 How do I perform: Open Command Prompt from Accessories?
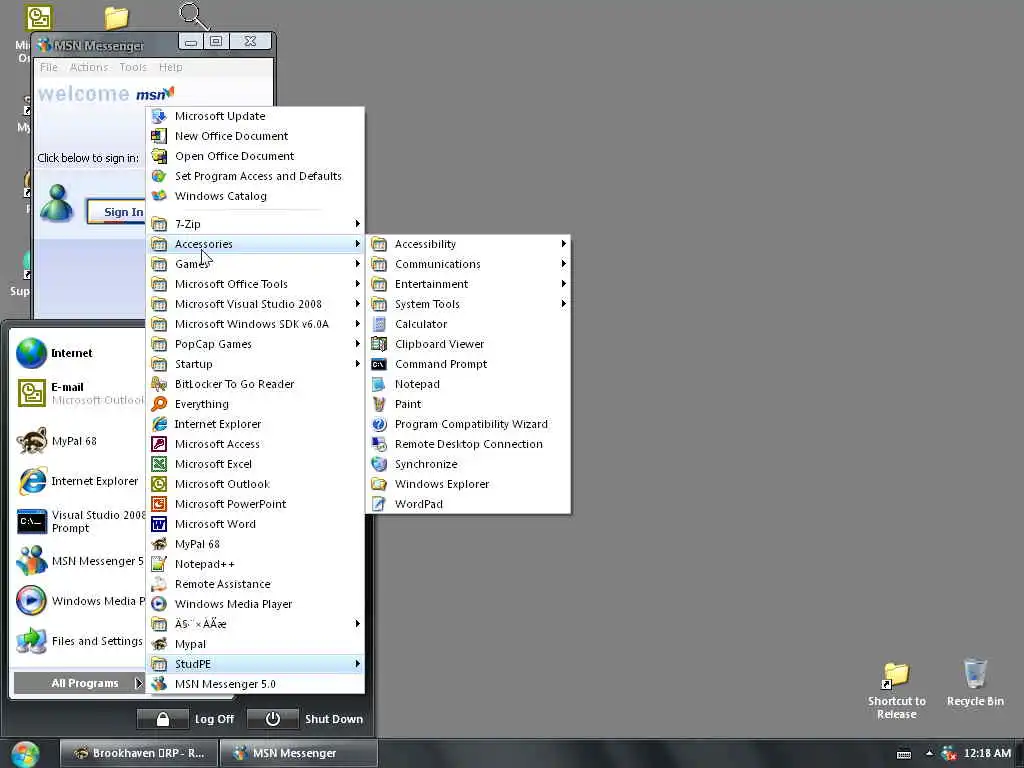point(468,364)
